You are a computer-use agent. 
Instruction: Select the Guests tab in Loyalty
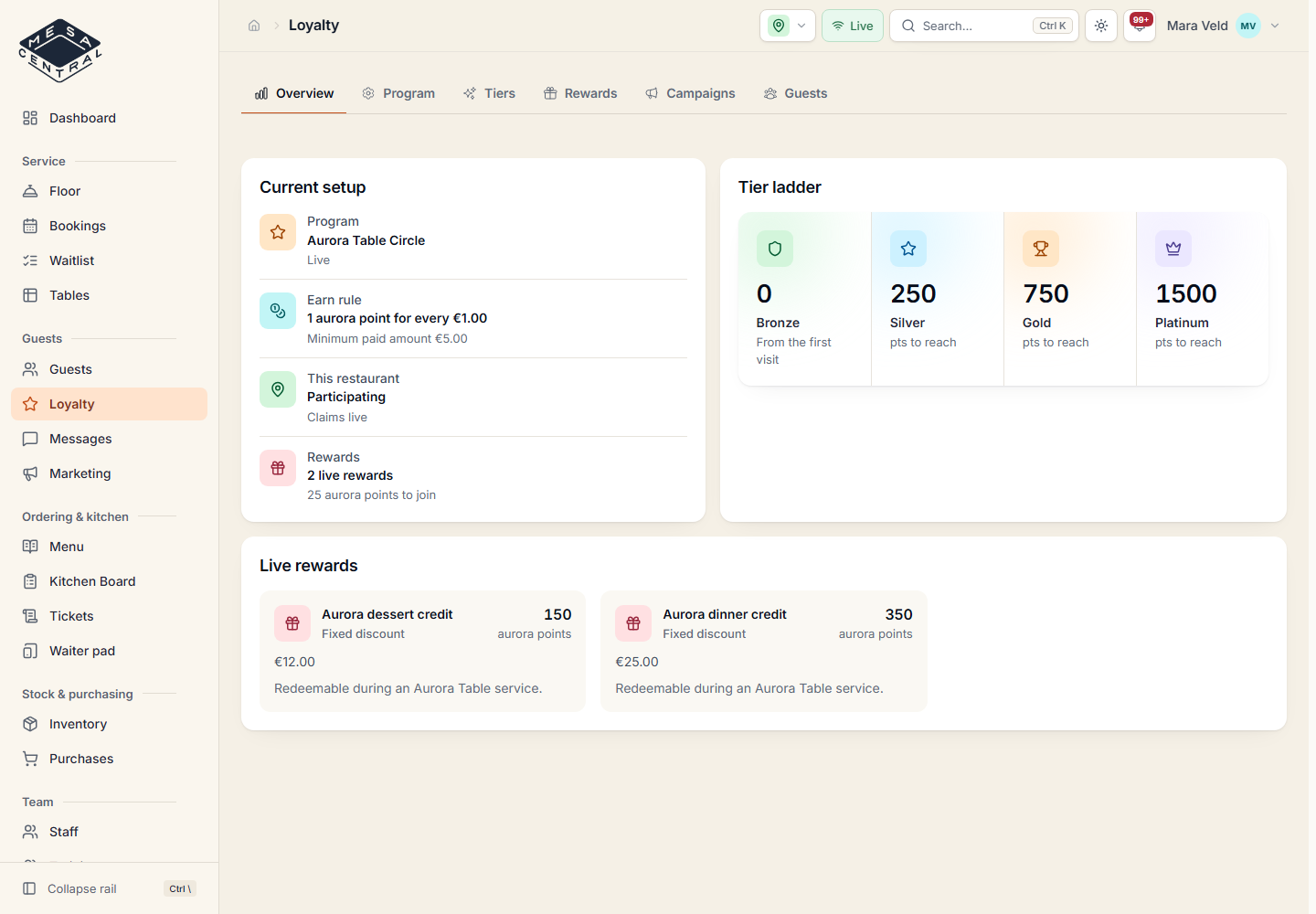[x=795, y=93]
